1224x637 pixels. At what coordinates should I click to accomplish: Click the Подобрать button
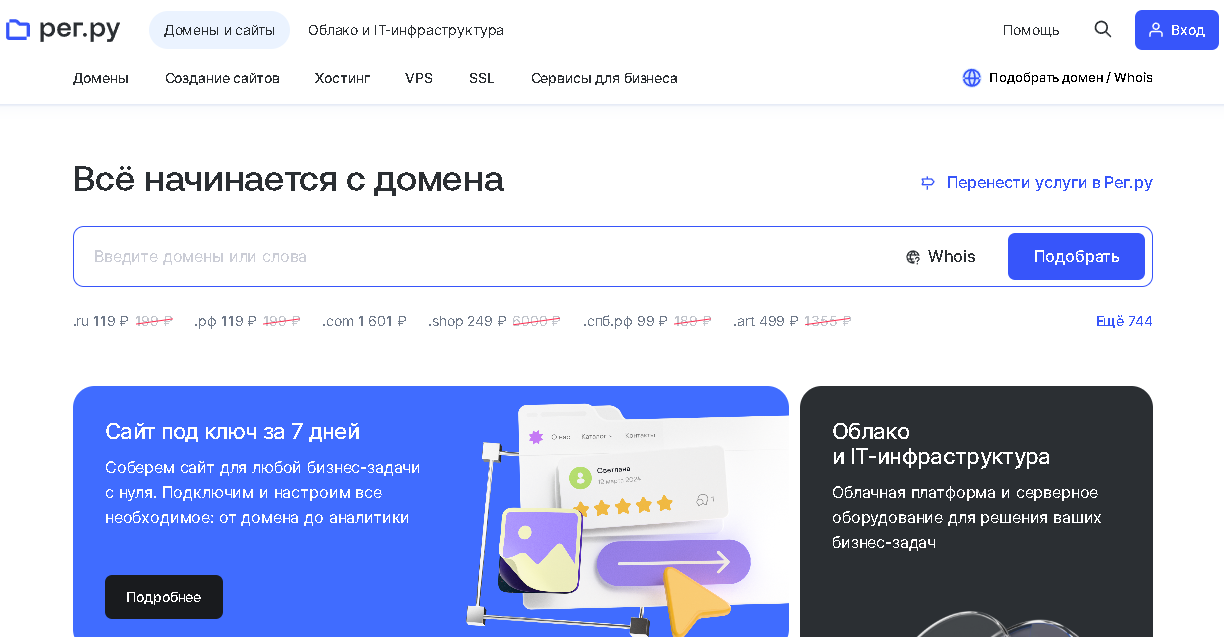point(1076,256)
